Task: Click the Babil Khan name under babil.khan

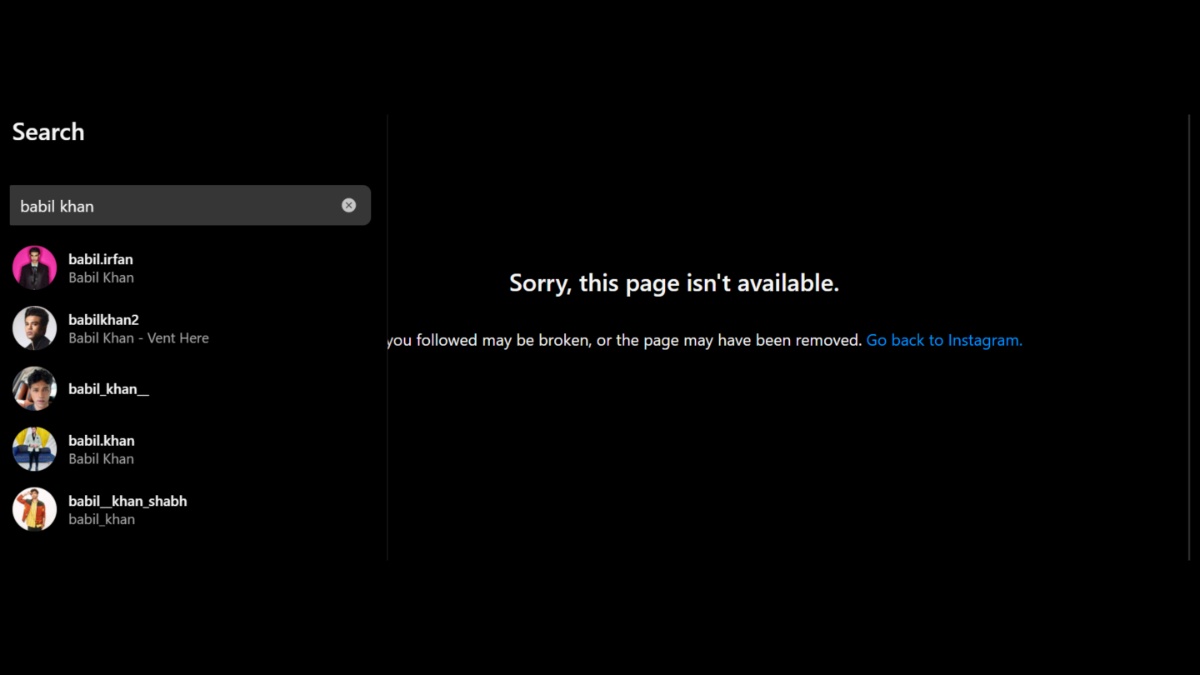Action: [101, 459]
